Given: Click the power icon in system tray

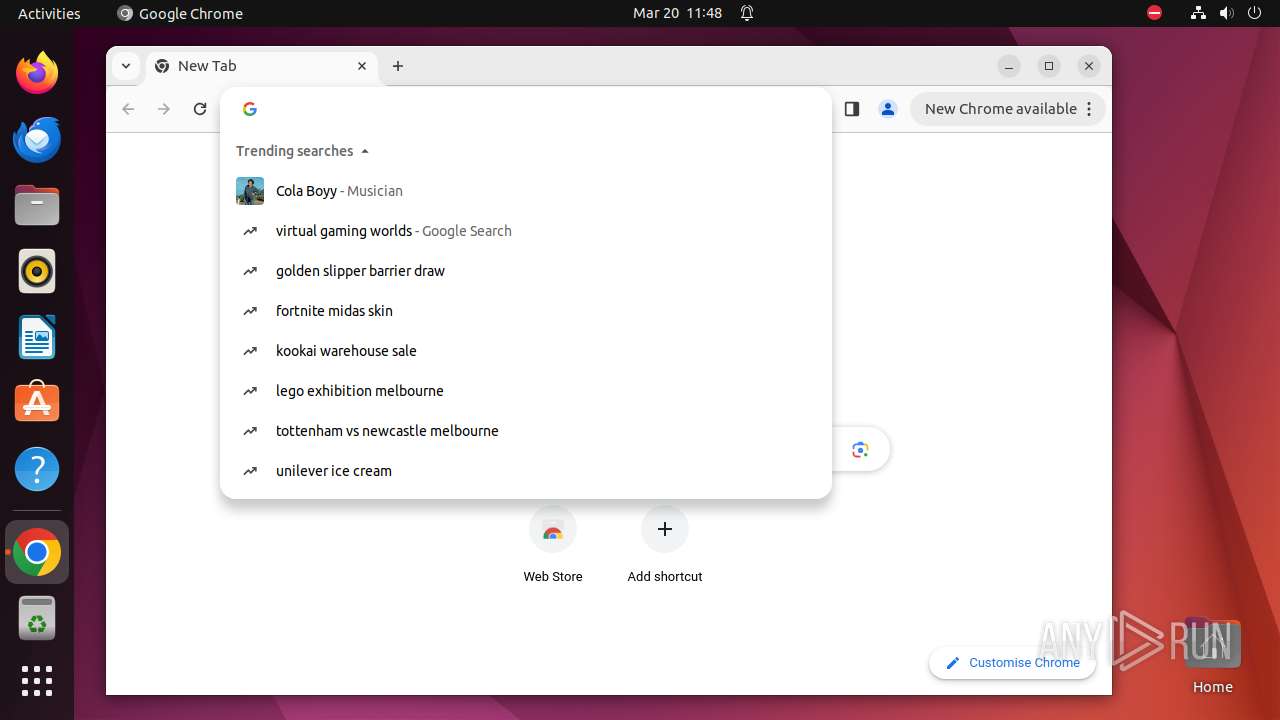Looking at the screenshot, I should (1255, 13).
